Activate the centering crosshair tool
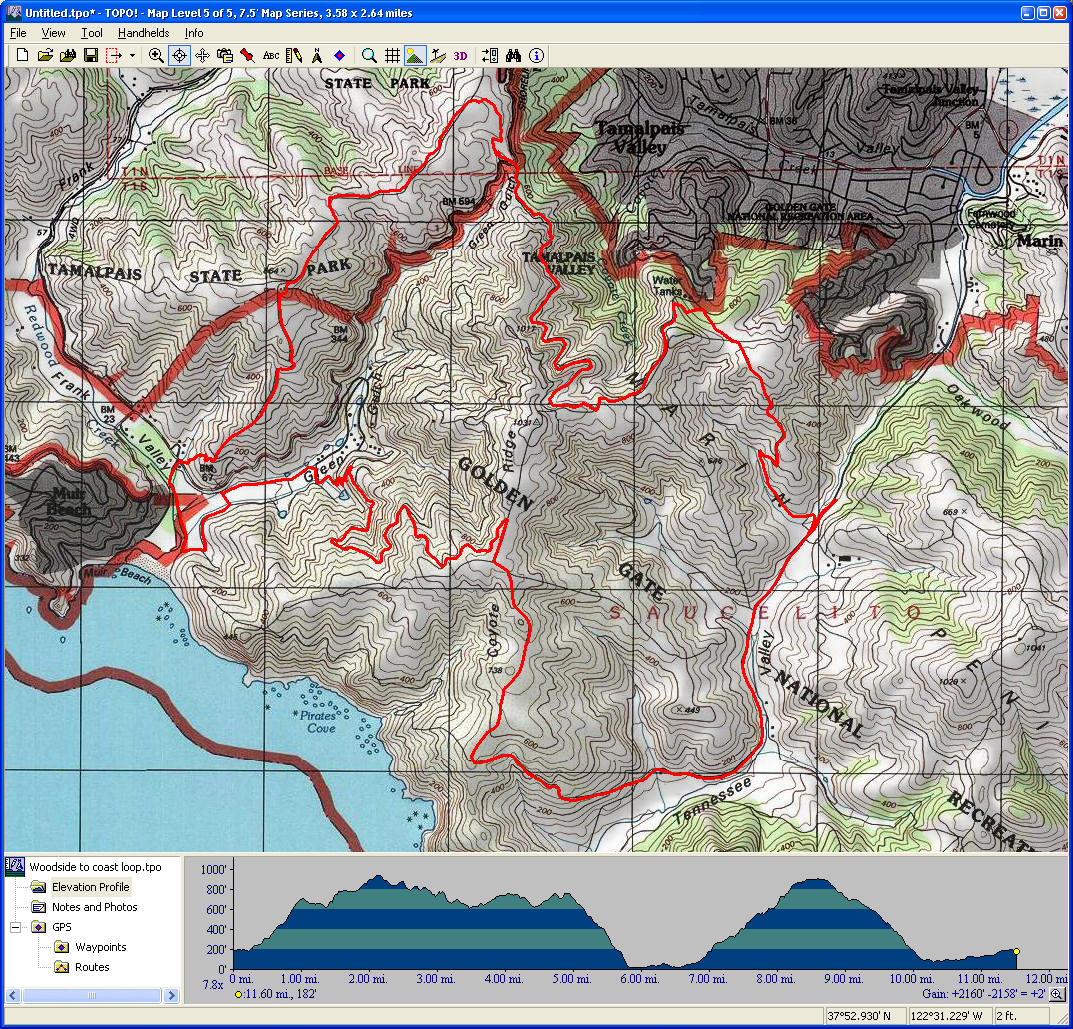Viewport: 1073px width, 1029px height. coord(179,56)
